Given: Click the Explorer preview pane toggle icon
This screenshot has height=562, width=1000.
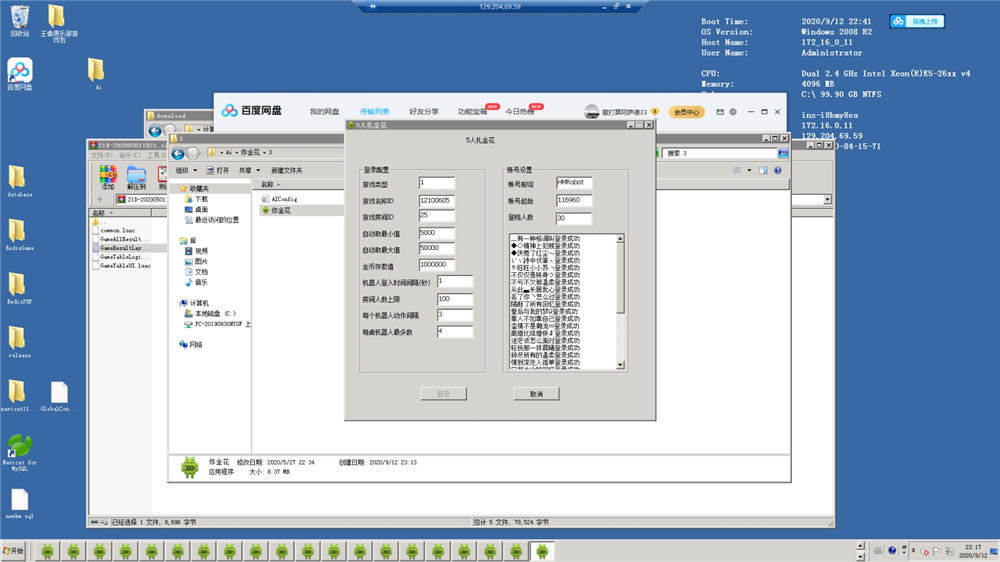Looking at the screenshot, I should [x=763, y=170].
